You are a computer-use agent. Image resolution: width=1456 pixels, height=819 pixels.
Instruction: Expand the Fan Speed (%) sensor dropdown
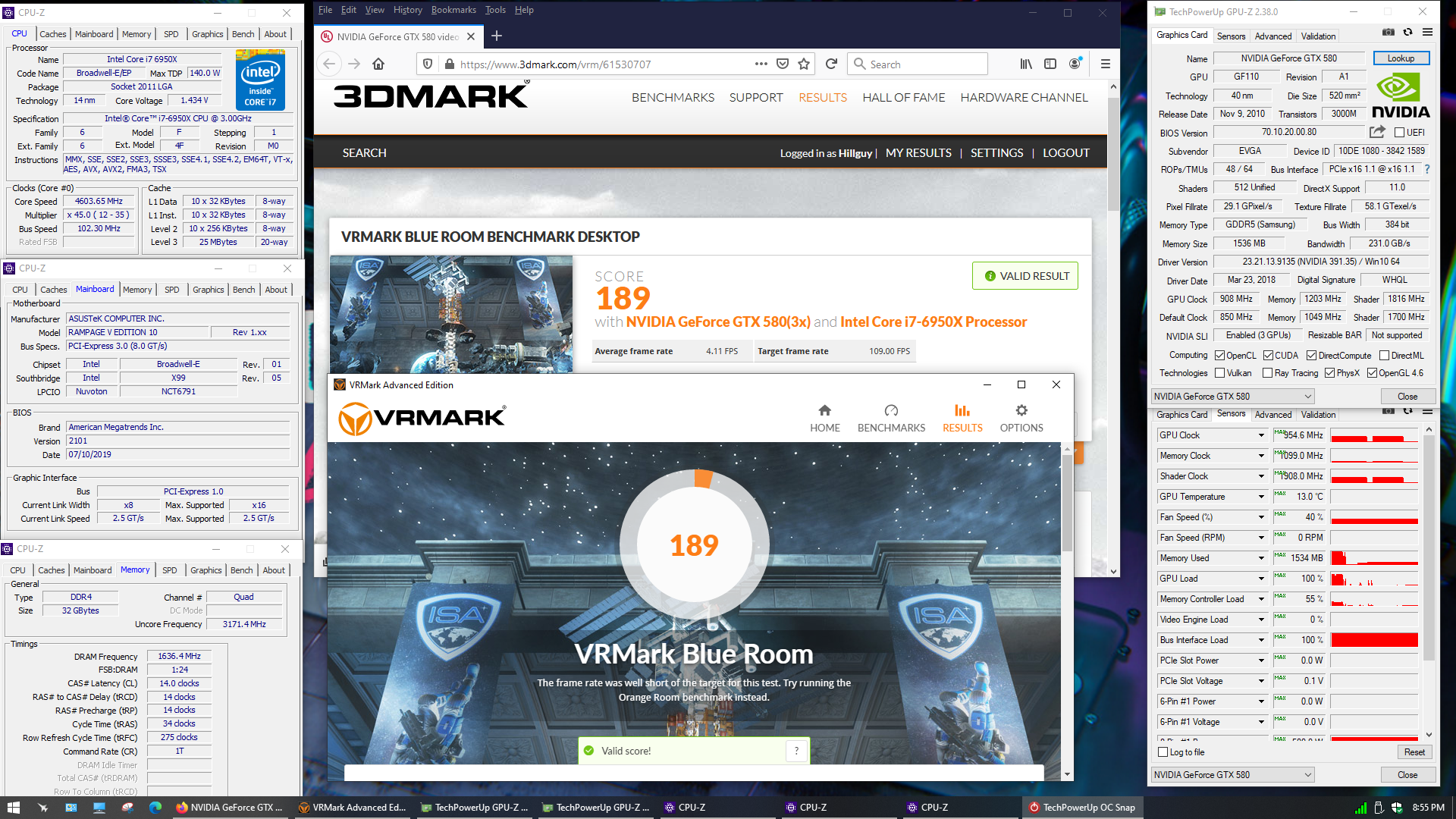(1261, 517)
